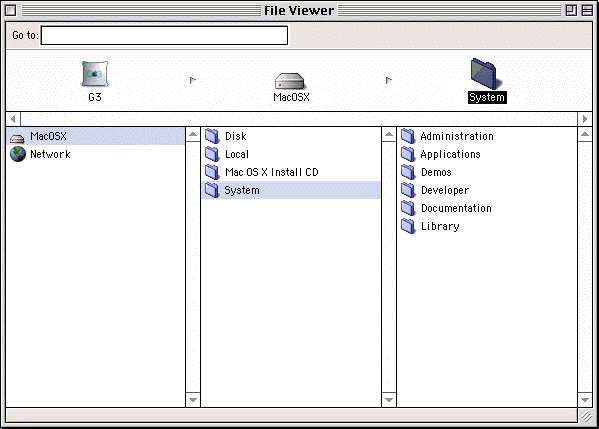Image resolution: width=599 pixels, height=429 pixels.
Task: Open the Network globe item
Action: point(40,154)
